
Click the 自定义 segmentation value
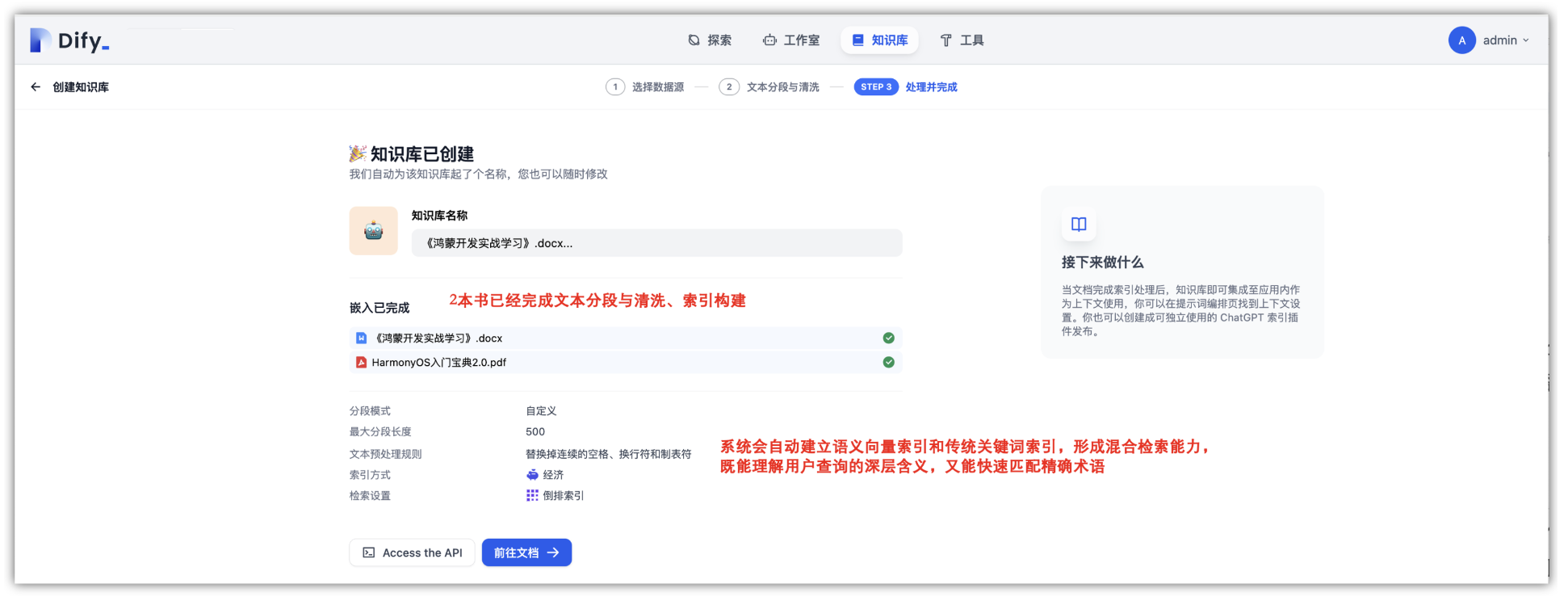(541, 411)
